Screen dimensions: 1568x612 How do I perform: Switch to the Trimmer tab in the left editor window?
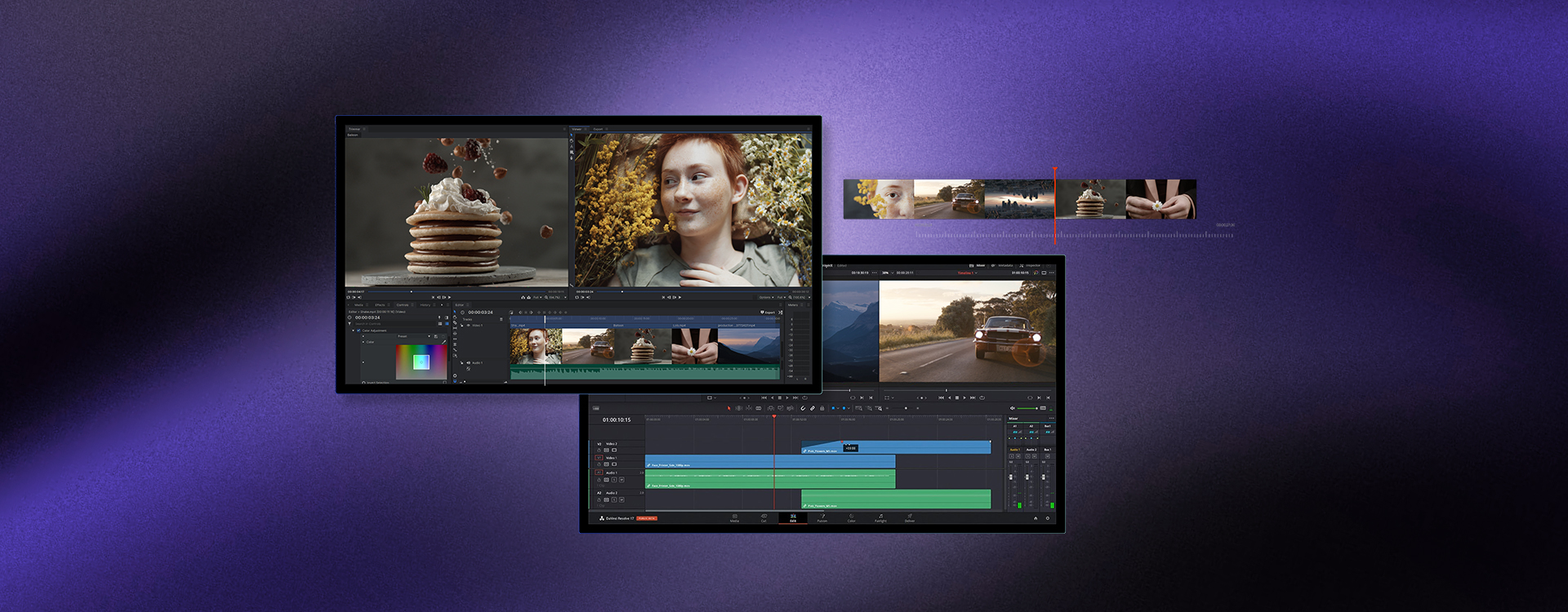(354, 129)
